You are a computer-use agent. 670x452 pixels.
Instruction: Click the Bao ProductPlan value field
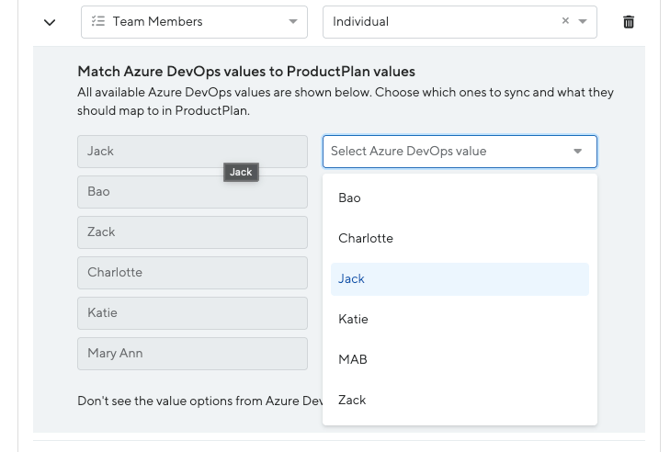click(192, 192)
